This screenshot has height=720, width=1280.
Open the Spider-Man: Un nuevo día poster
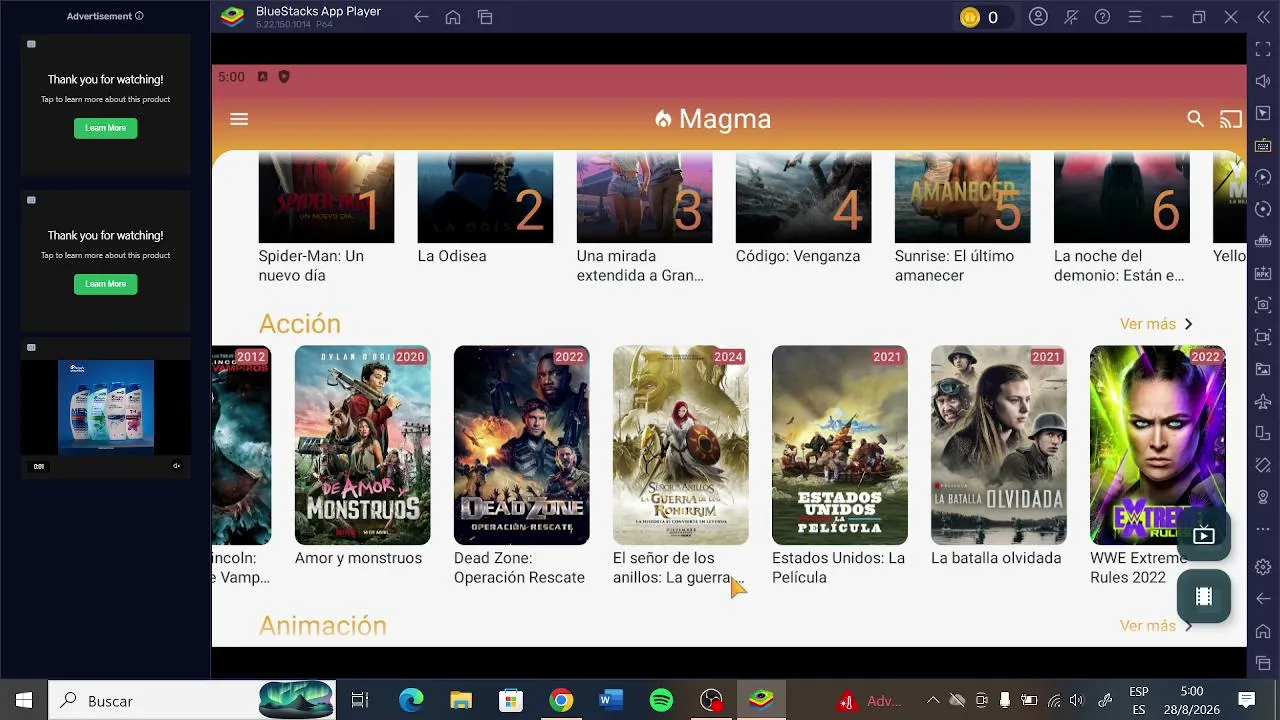(x=326, y=198)
